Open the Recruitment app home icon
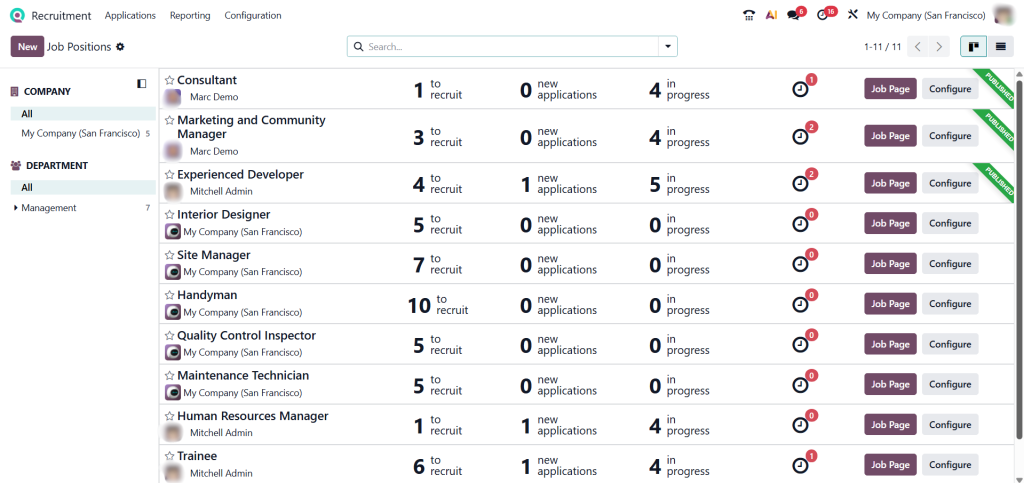The height and width of the screenshot is (483, 1024). pos(18,15)
